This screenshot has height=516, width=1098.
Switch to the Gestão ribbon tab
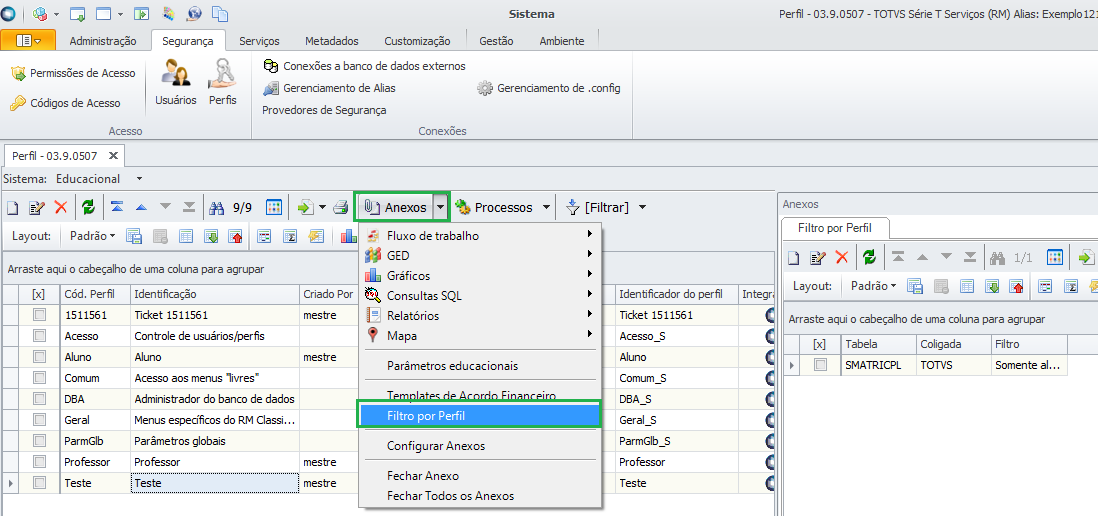pyautogui.click(x=496, y=41)
